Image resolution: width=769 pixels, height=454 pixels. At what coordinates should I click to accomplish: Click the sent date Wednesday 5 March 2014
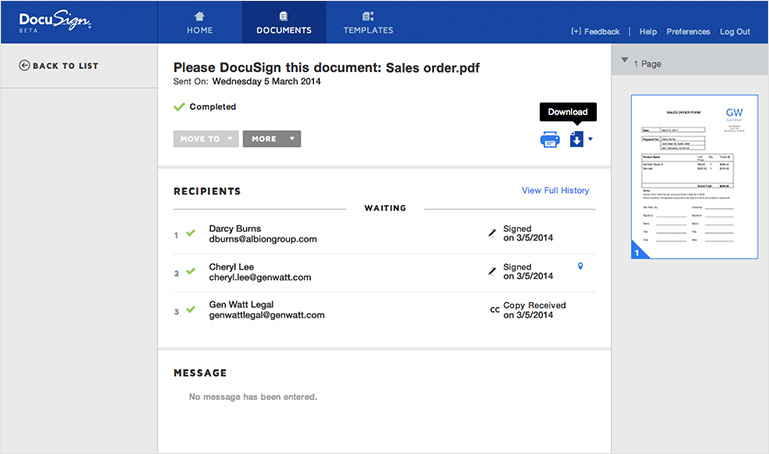[266, 81]
